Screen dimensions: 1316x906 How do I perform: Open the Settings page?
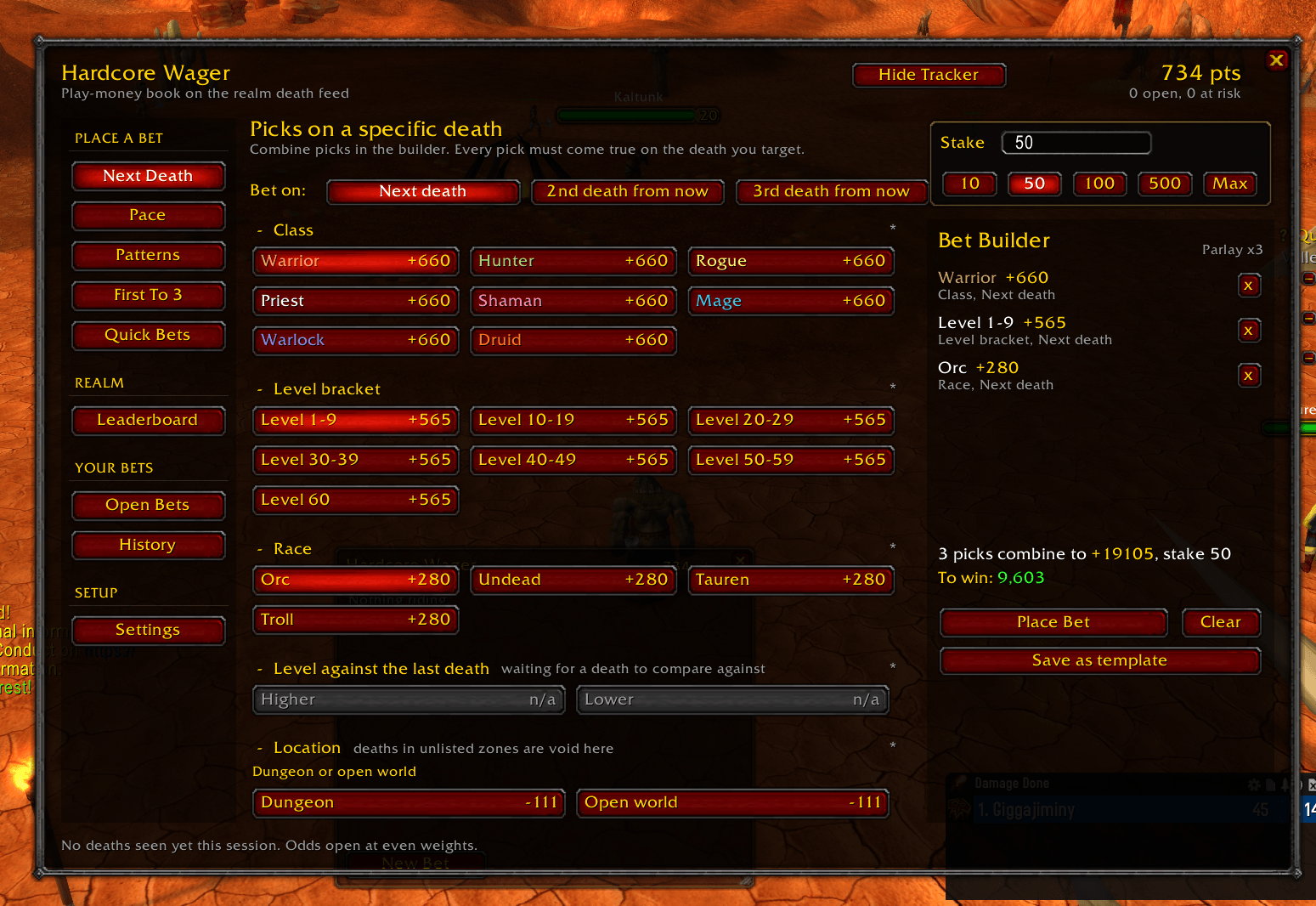pos(149,631)
